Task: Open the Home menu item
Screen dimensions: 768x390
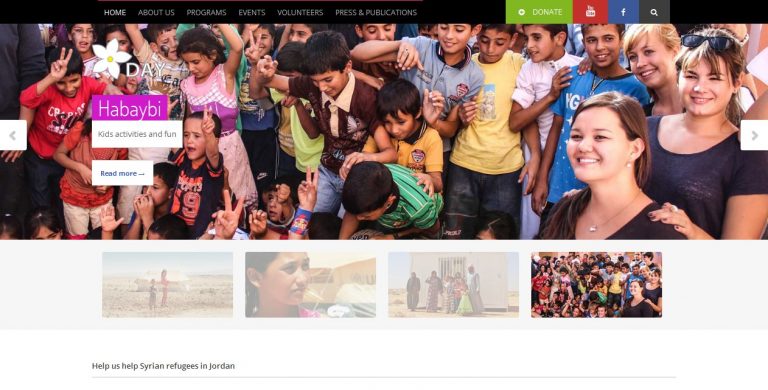Action: click(115, 12)
